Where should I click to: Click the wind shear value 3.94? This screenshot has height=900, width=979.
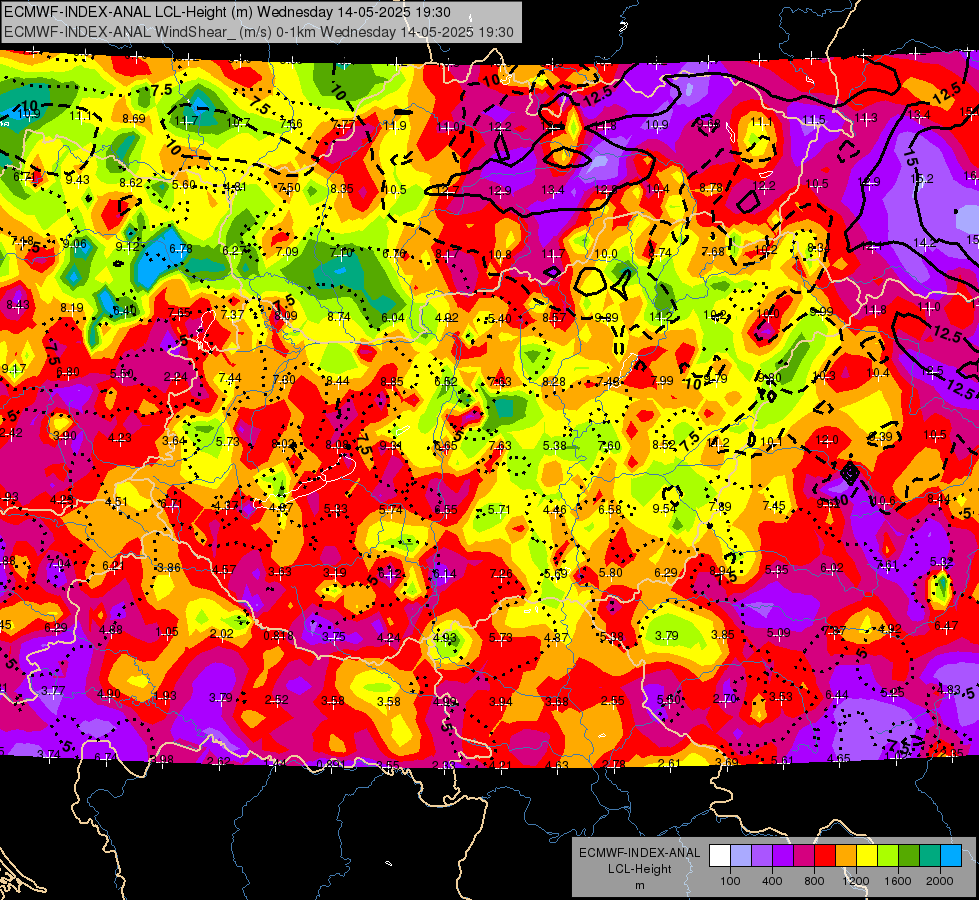tap(501, 702)
